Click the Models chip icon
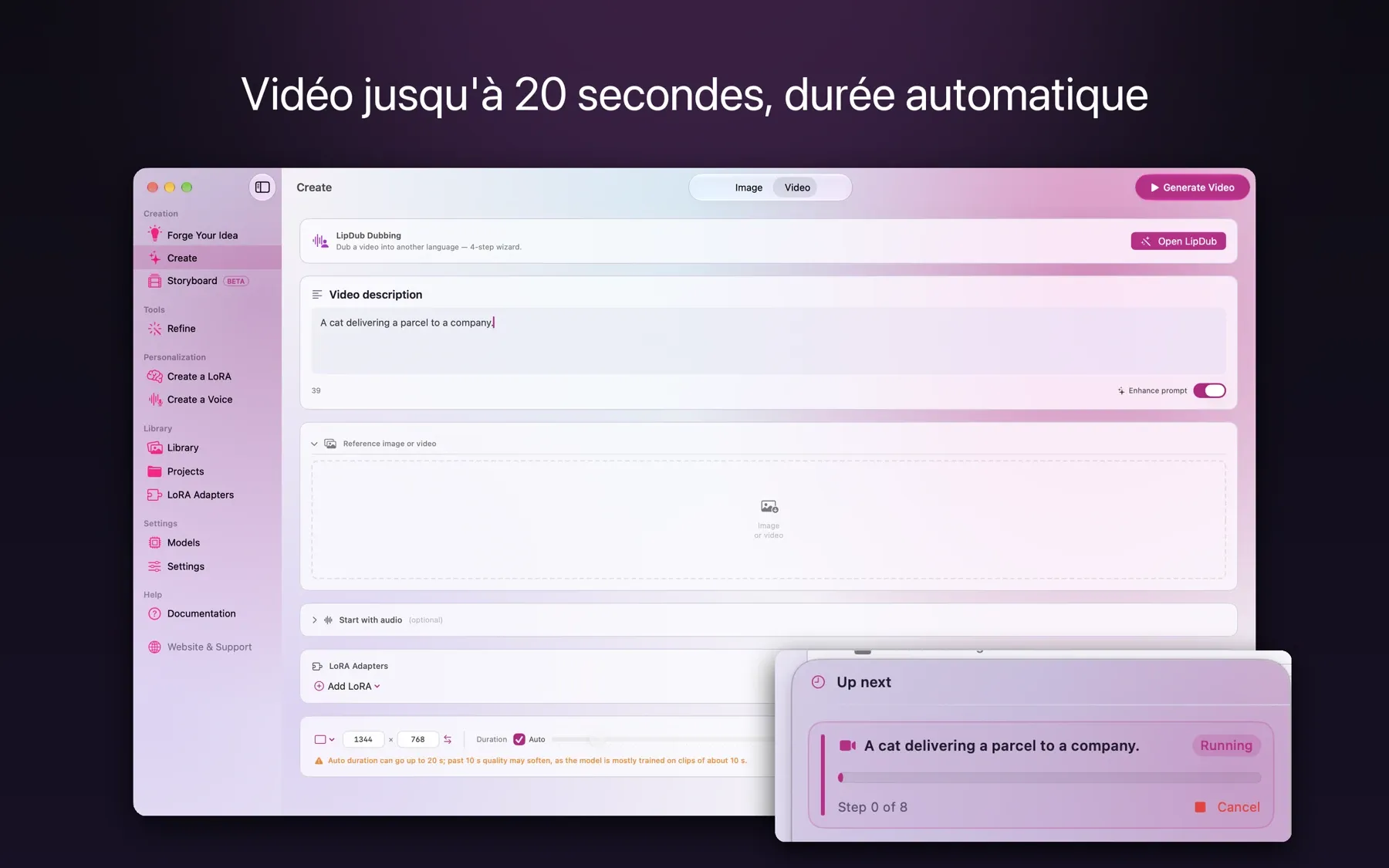This screenshot has width=1389, height=868. 154,542
